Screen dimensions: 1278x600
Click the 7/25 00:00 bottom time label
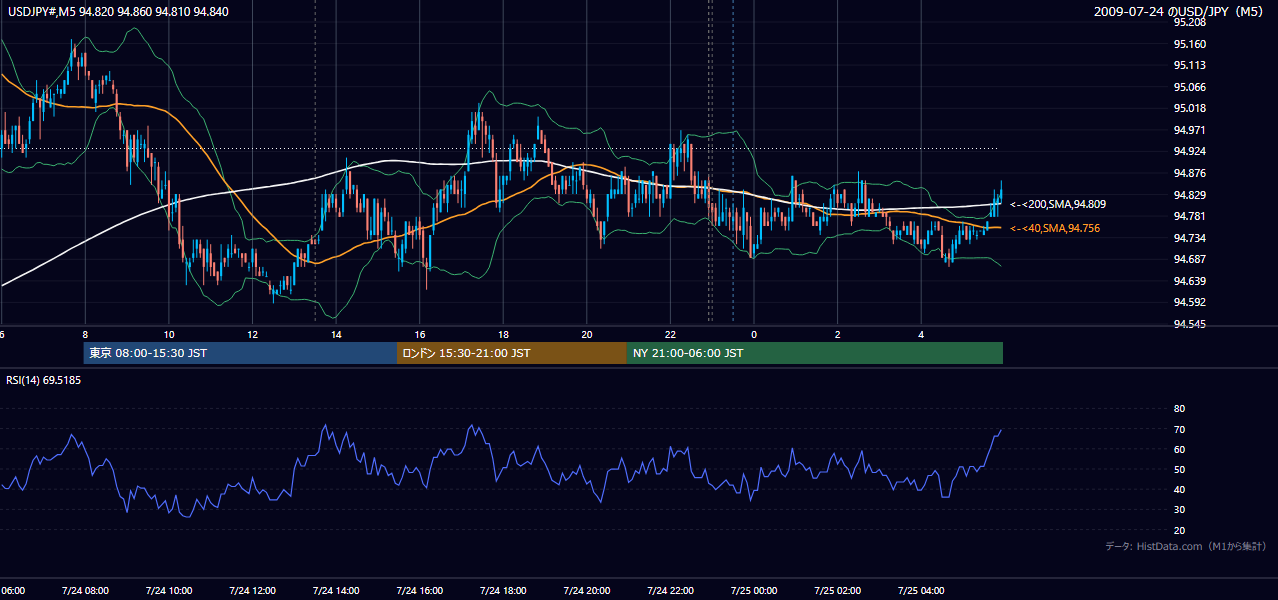[x=754, y=591]
